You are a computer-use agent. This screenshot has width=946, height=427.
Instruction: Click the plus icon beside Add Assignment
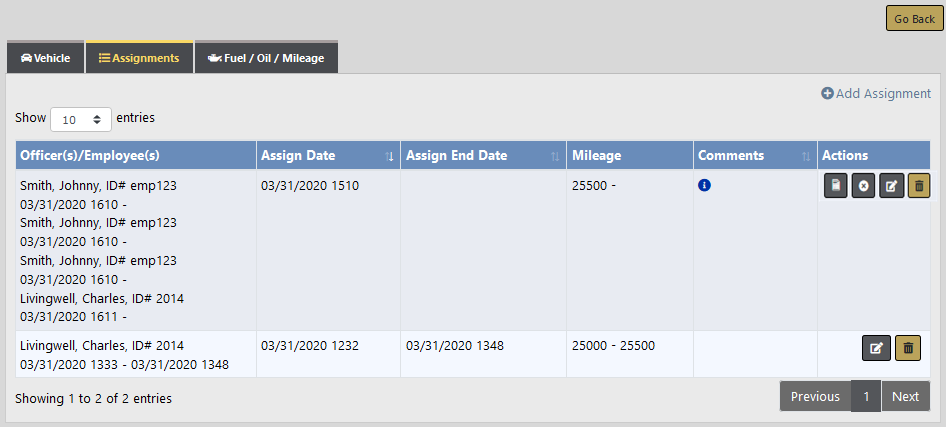[827, 93]
